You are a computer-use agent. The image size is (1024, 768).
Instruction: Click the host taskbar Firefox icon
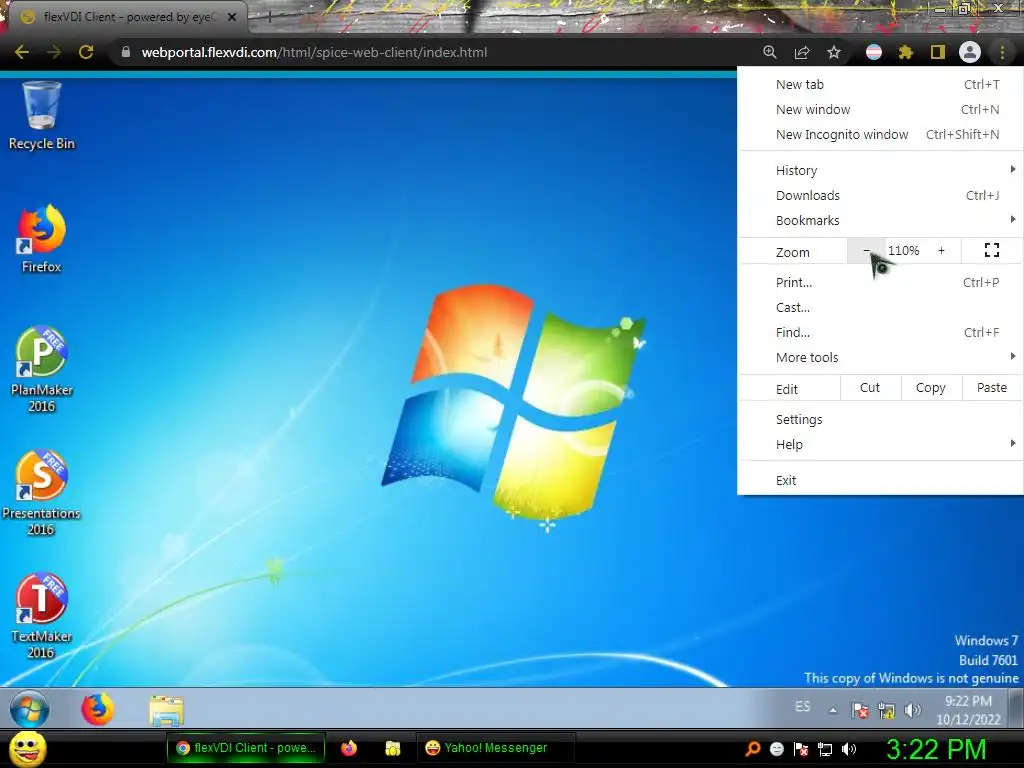tap(349, 748)
